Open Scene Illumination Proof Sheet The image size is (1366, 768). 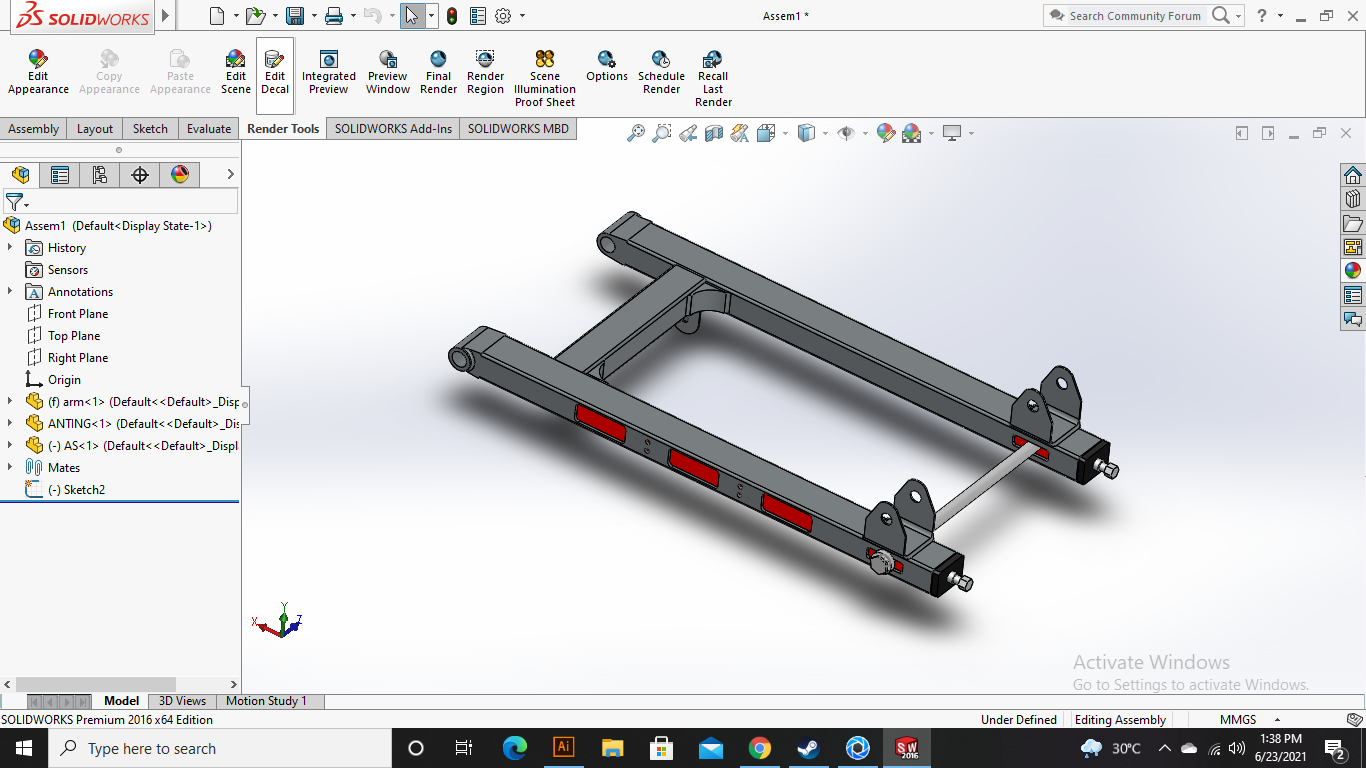pyautogui.click(x=545, y=78)
